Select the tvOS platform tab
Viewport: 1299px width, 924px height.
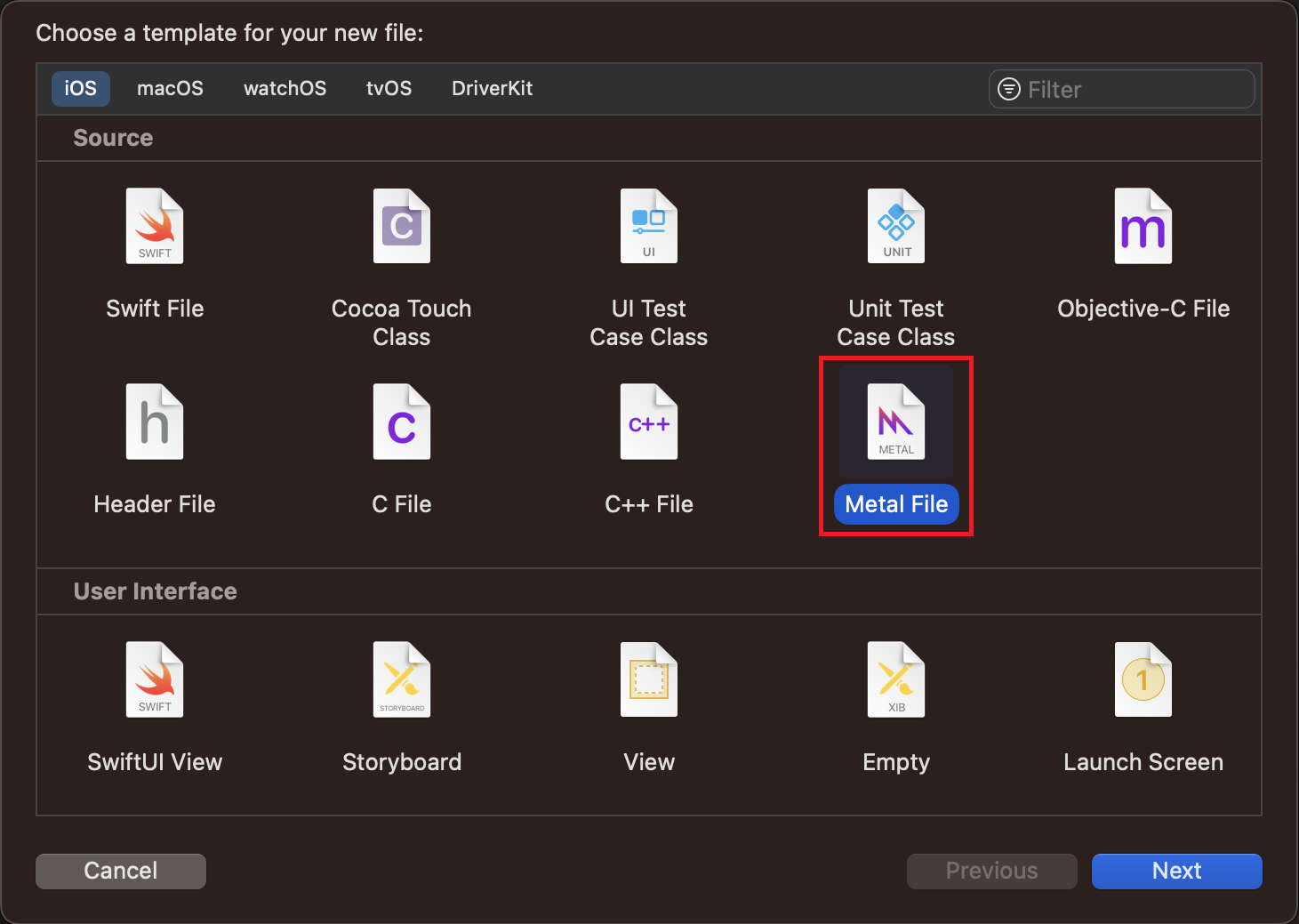[x=389, y=89]
